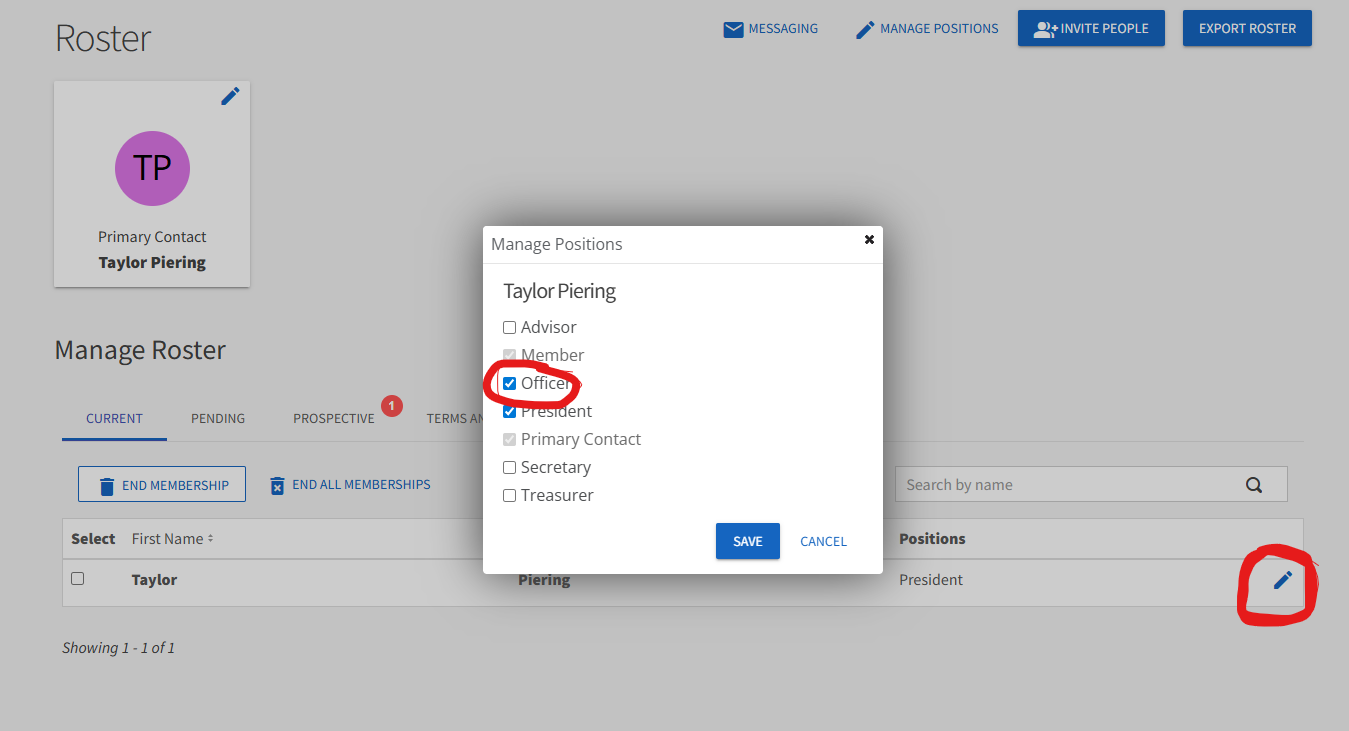Uncheck the President position checkbox
This screenshot has height=731, width=1349.
510,411
